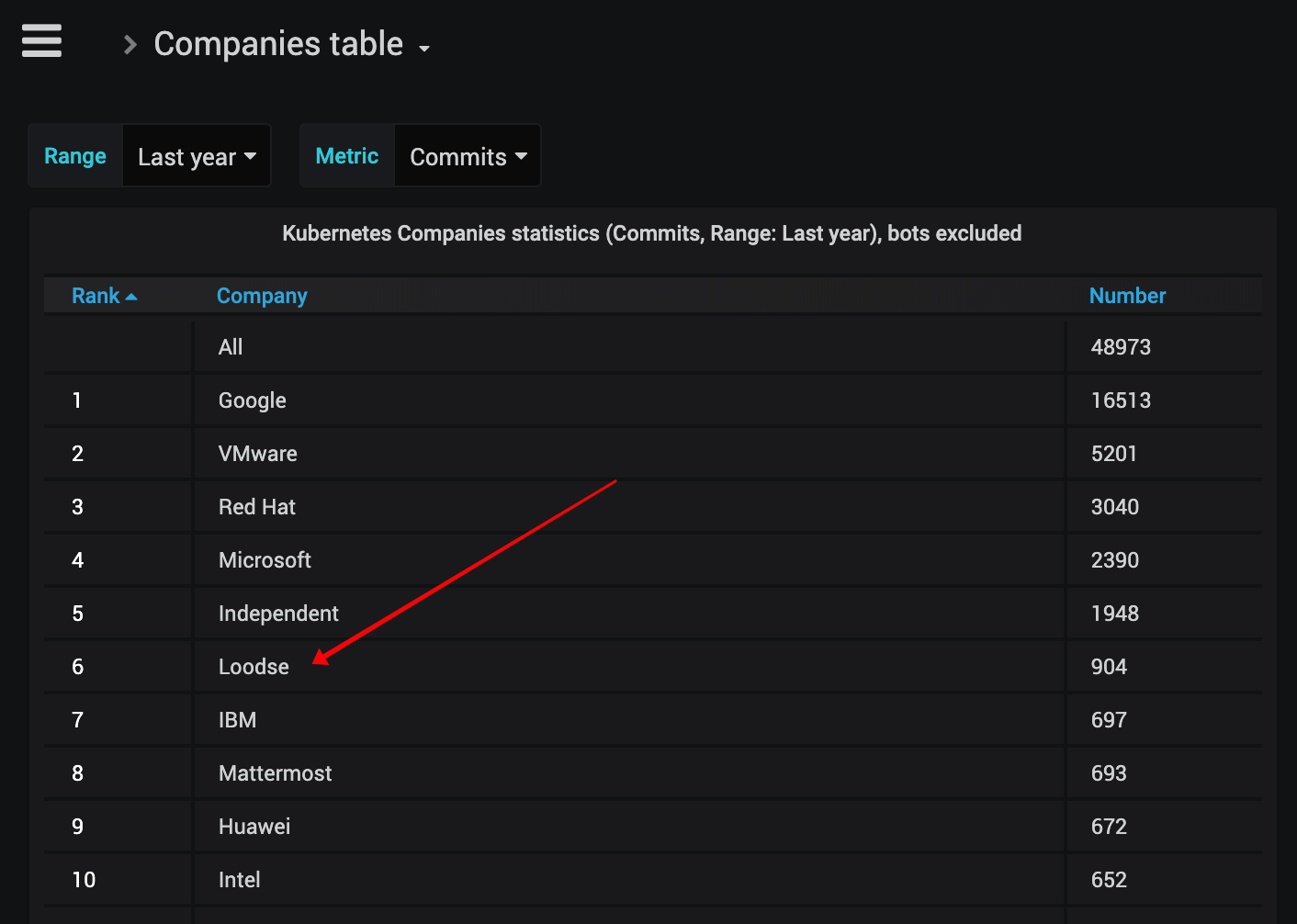The height and width of the screenshot is (924, 1297).
Task: Open the Metric dropdown showing Commits
Action: (467, 155)
